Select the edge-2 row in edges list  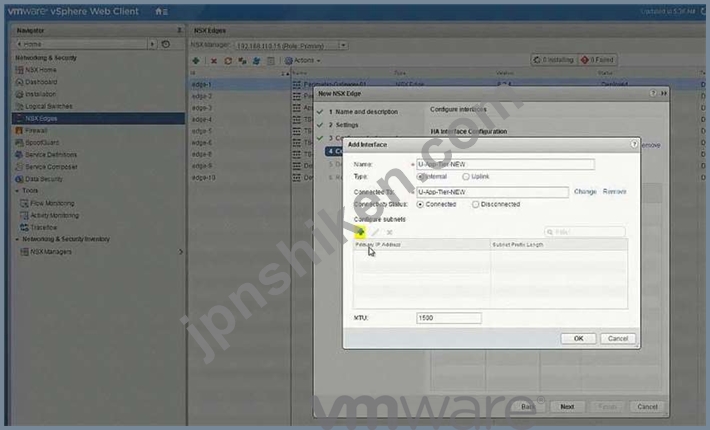point(239,96)
